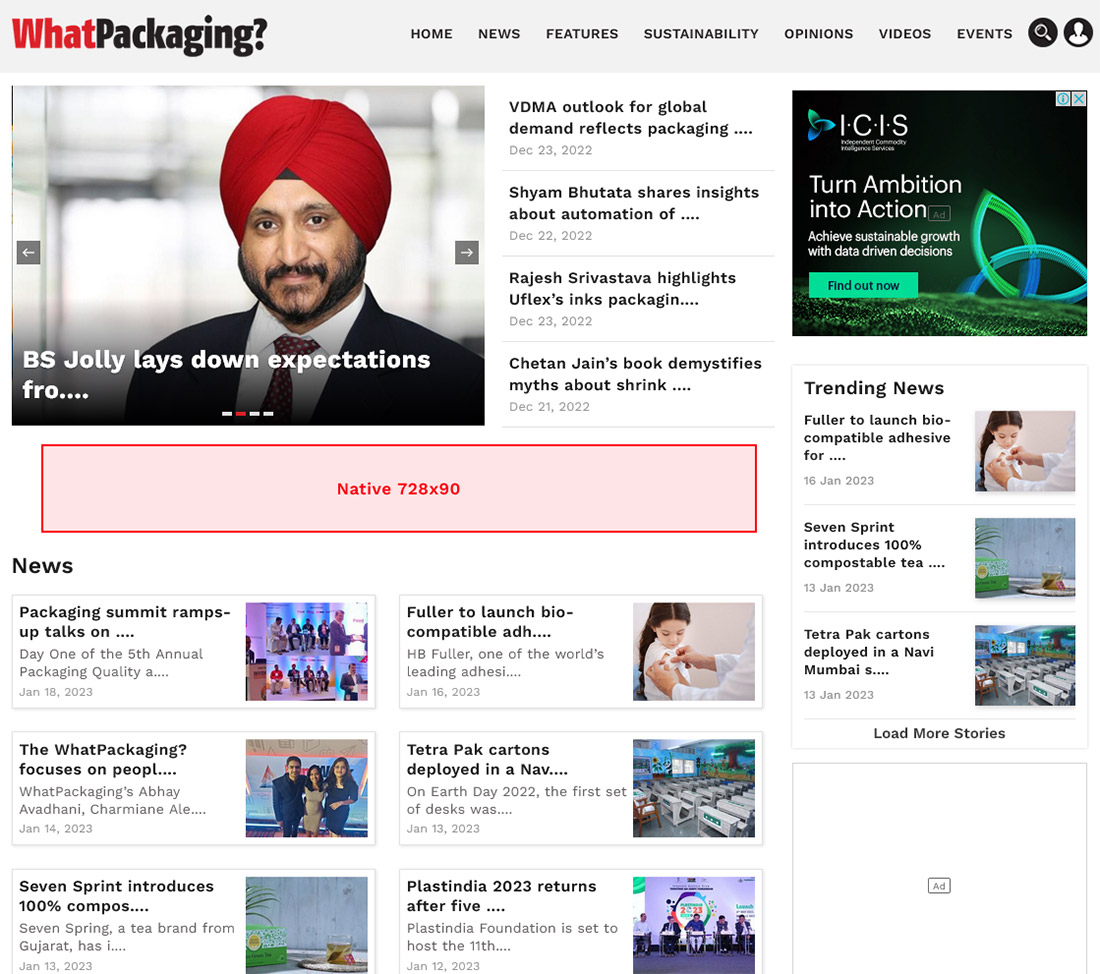This screenshot has width=1100, height=974.
Task: Open the NEWS menu item
Action: click(x=499, y=34)
